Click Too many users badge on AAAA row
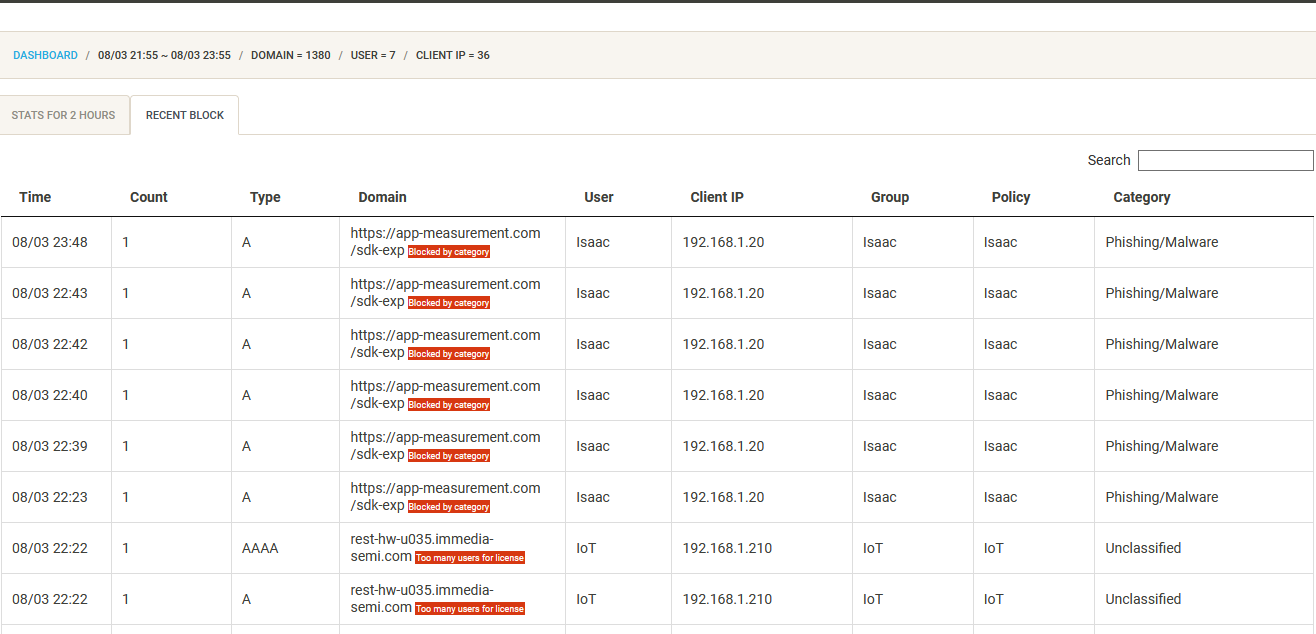The height and width of the screenshot is (634, 1316). [x=470, y=558]
